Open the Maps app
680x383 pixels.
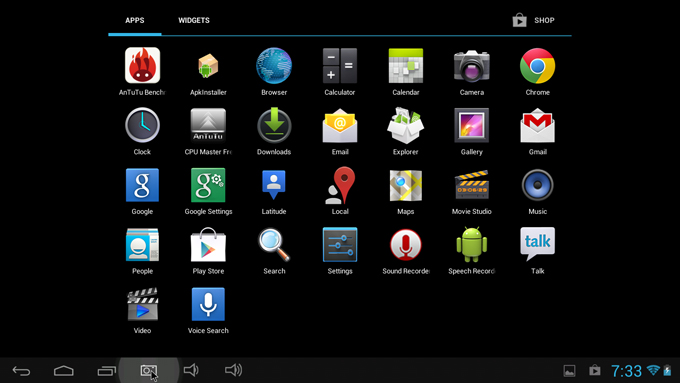click(405, 185)
